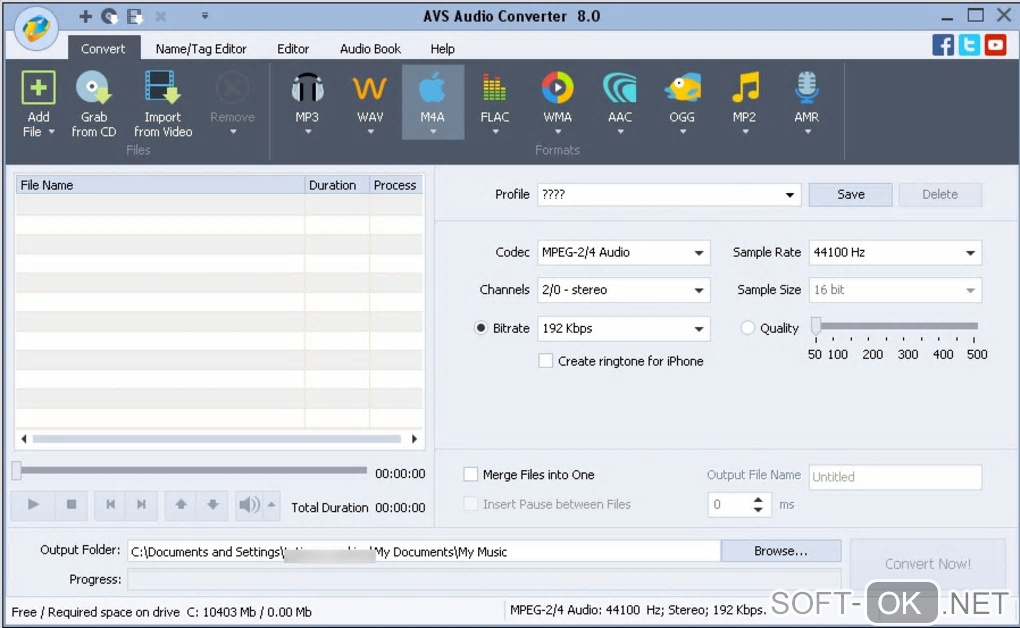The image size is (1020, 628).
Task: Click Import from Video icon
Action: point(163,88)
